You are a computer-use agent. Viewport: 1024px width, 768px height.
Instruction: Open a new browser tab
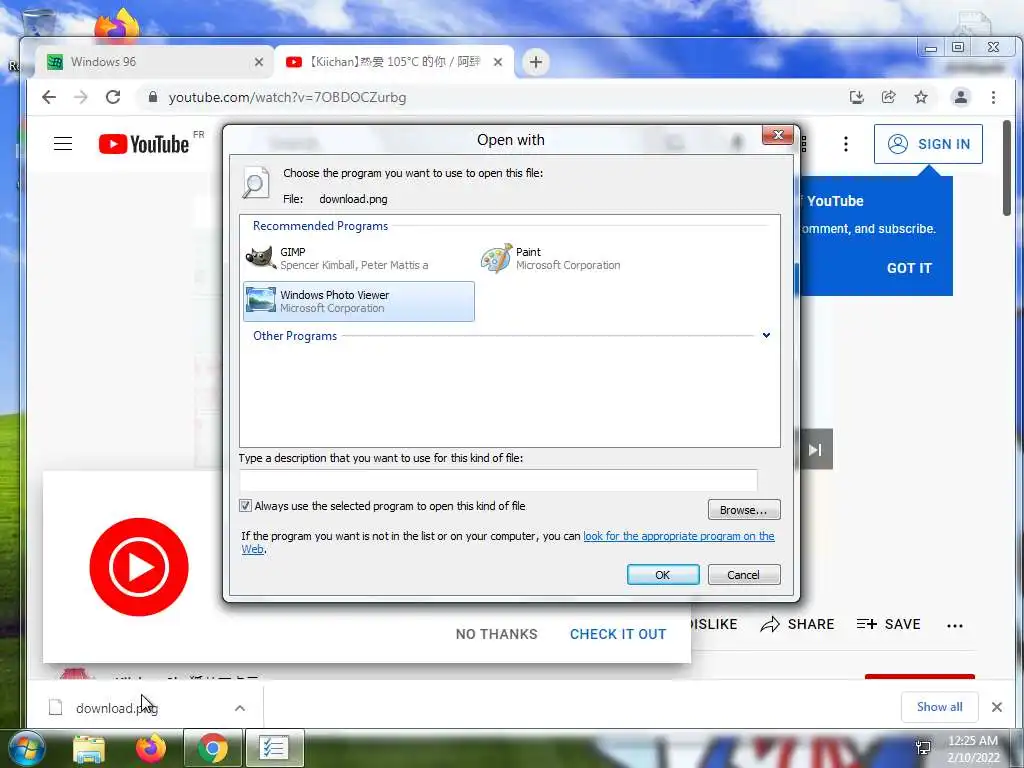(x=536, y=62)
